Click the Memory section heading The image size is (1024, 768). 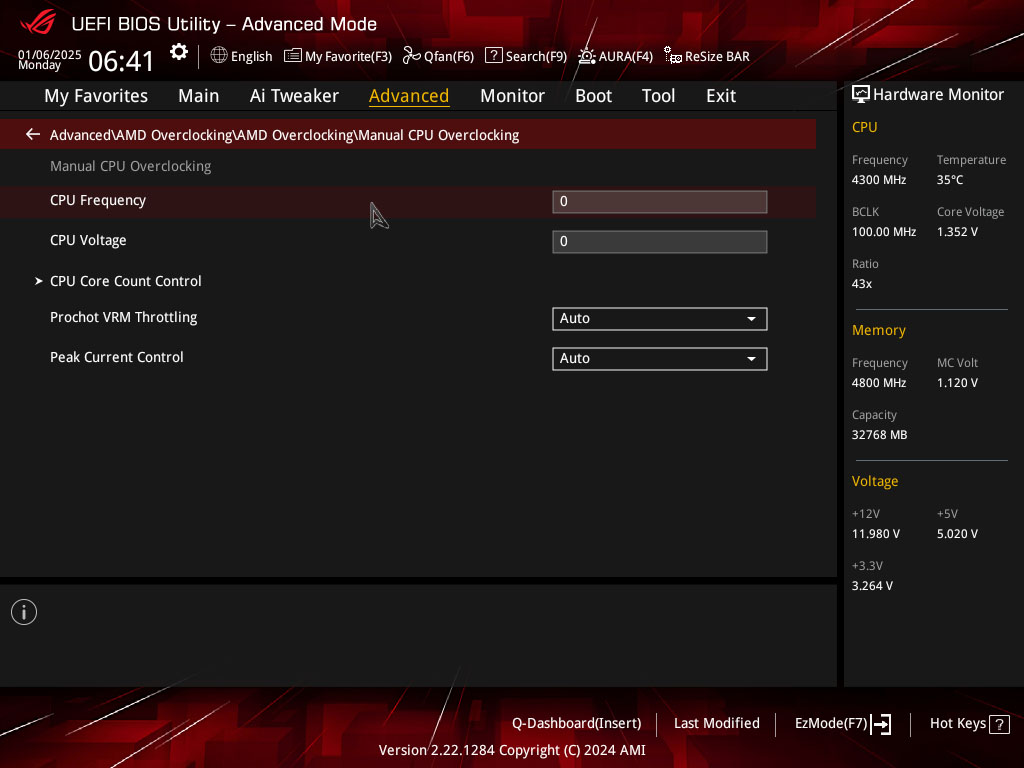click(x=879, y=330)
